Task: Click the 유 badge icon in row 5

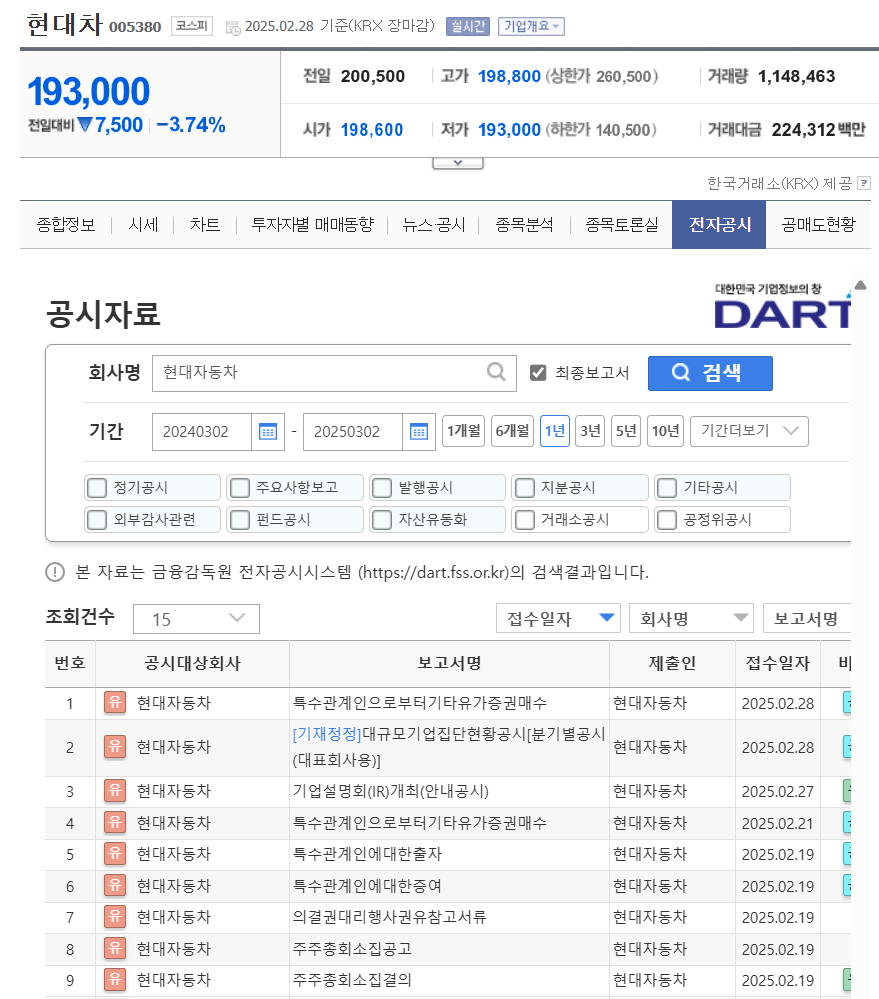Action: pos(115,854)
